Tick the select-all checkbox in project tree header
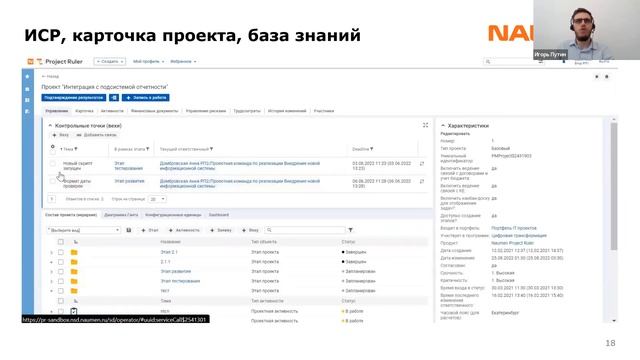 (x=61, y=242)
